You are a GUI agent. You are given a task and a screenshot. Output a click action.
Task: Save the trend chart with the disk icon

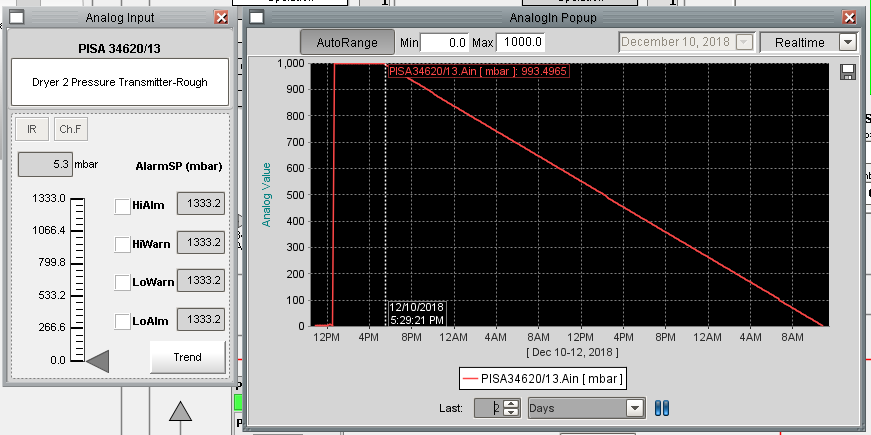[848, 72]
